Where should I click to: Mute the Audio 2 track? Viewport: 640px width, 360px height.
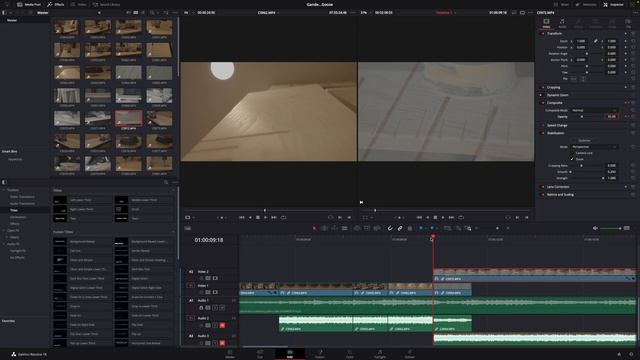222,325
